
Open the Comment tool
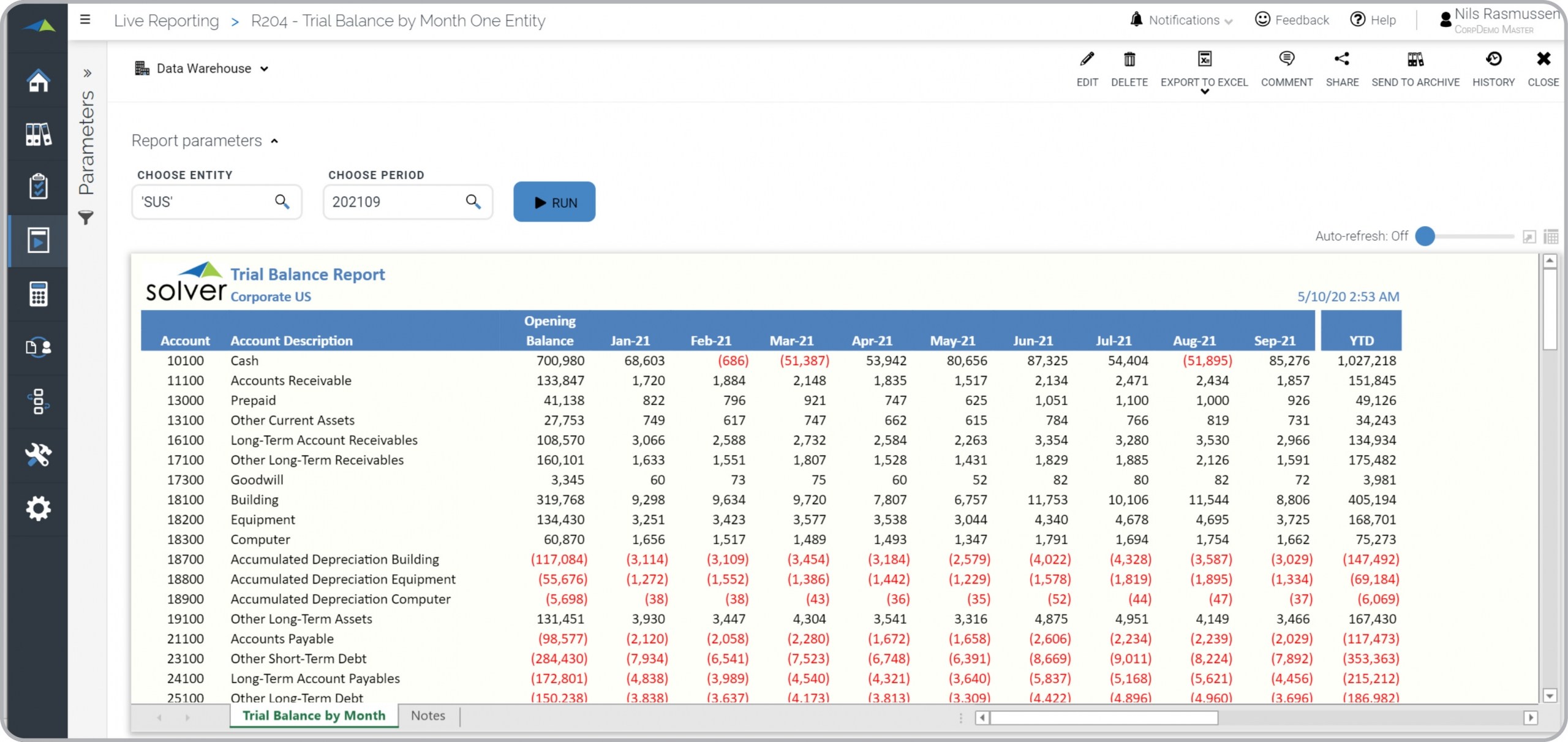click(1286, 59)
